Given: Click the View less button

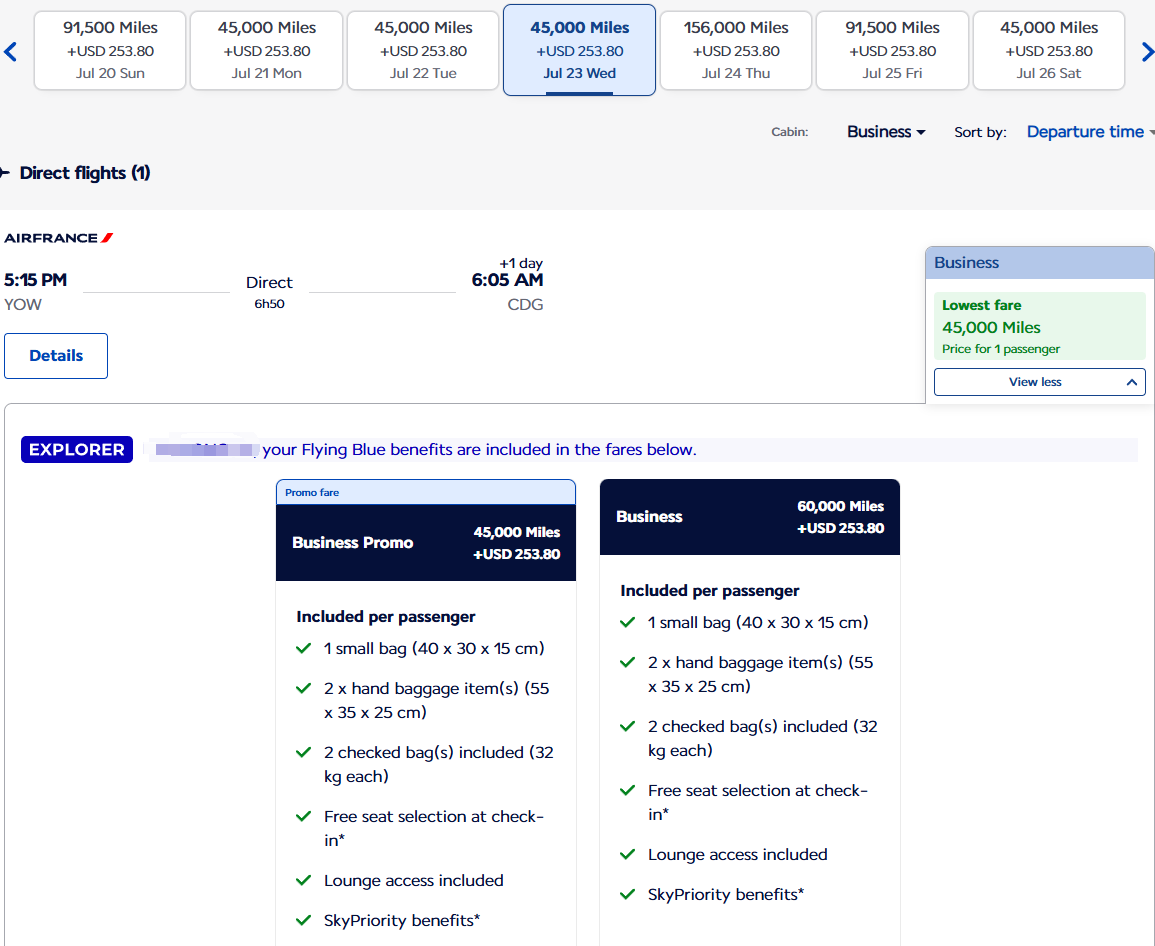Looking at the screenshot, I should pyautogui.click(x=1039, y=382).
